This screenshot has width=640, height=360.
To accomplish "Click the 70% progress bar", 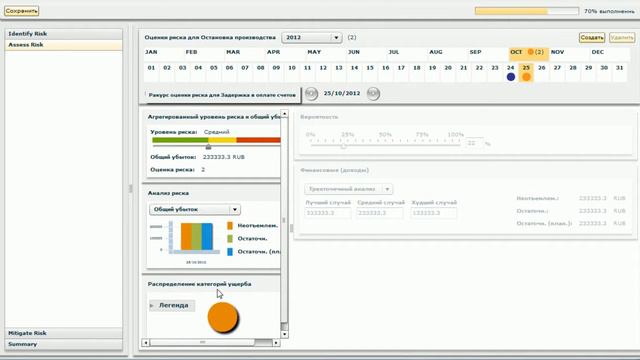I will pos(527,11).
